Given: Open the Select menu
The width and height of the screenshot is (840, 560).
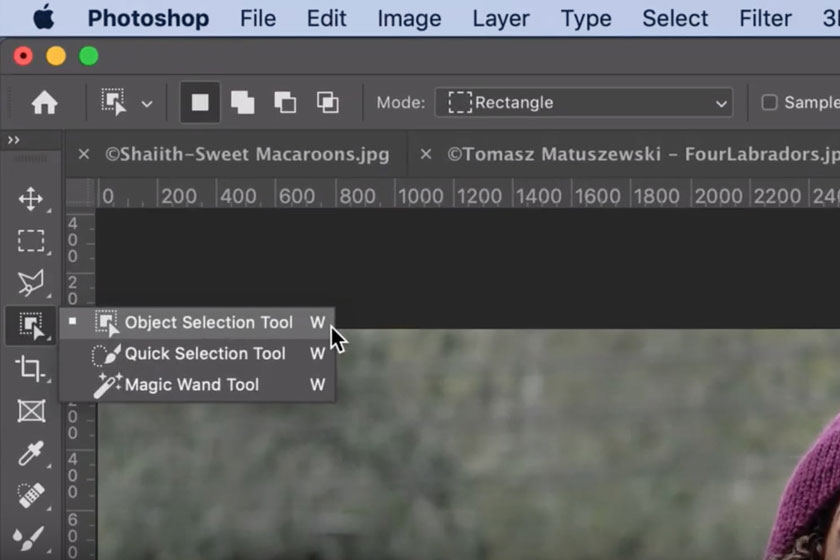Looking at the screenshot, I should pyautogui.click(x=675, y=19).
